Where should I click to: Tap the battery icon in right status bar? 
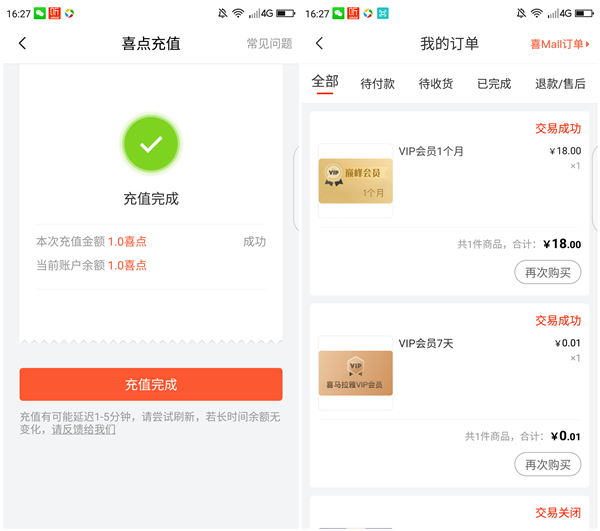583,14
